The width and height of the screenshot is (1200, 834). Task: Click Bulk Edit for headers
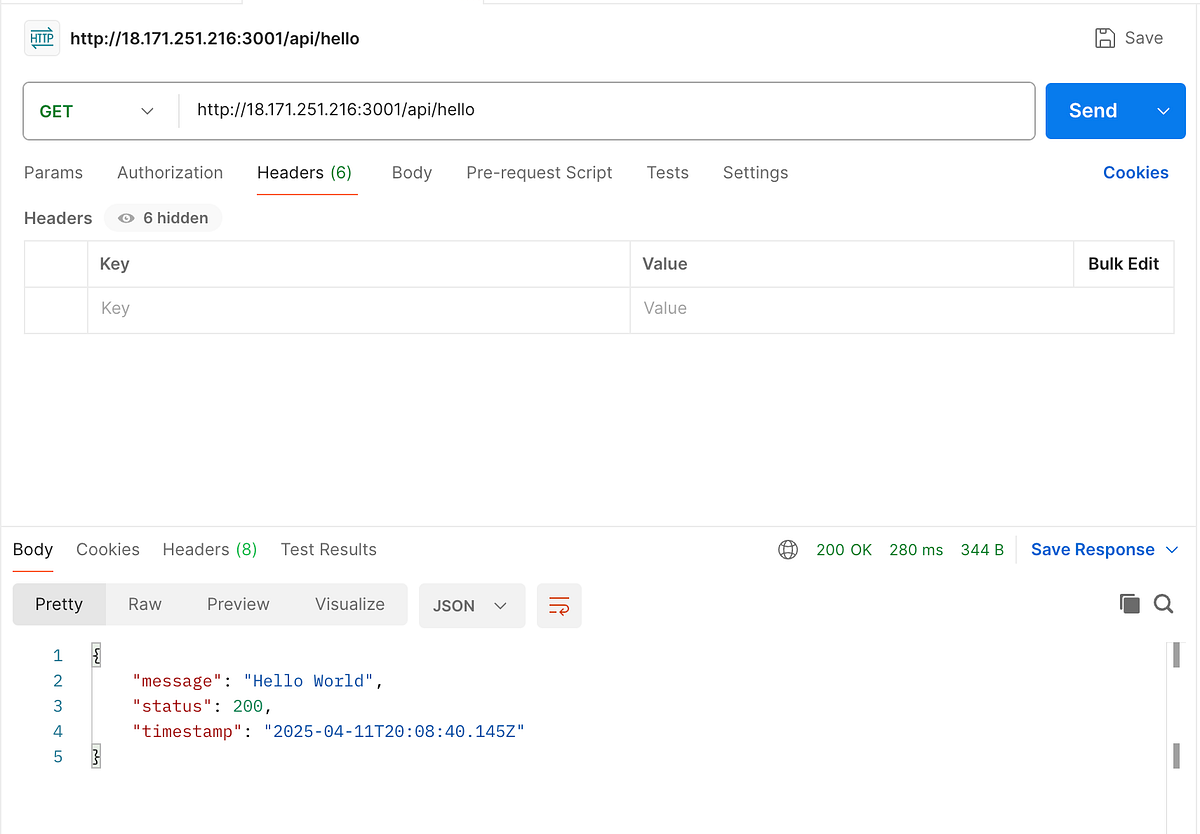pos(1123,263)
